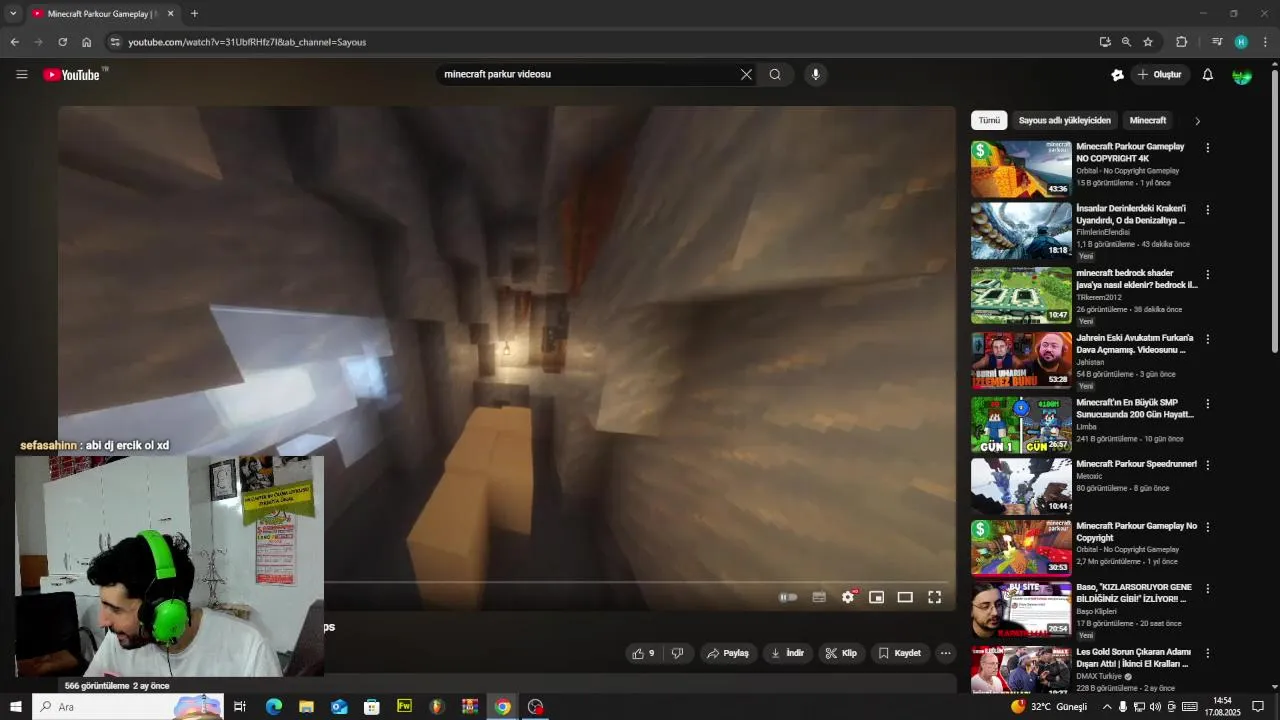Open the zoom magnifier in address bar
Viewport: 1280px width, 720px height.
click(x=1126, y=42)
